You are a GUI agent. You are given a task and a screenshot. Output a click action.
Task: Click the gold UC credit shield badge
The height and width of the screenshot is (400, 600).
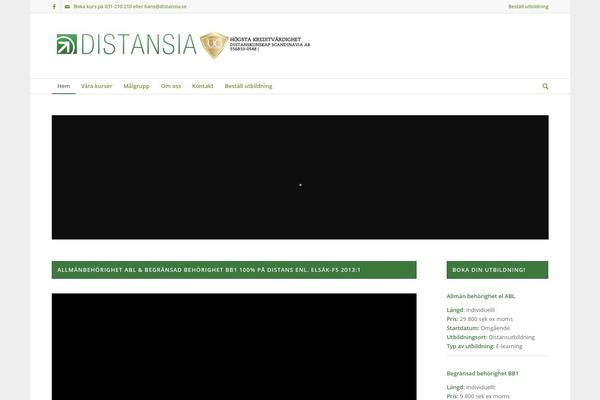[x=214, y=45]
